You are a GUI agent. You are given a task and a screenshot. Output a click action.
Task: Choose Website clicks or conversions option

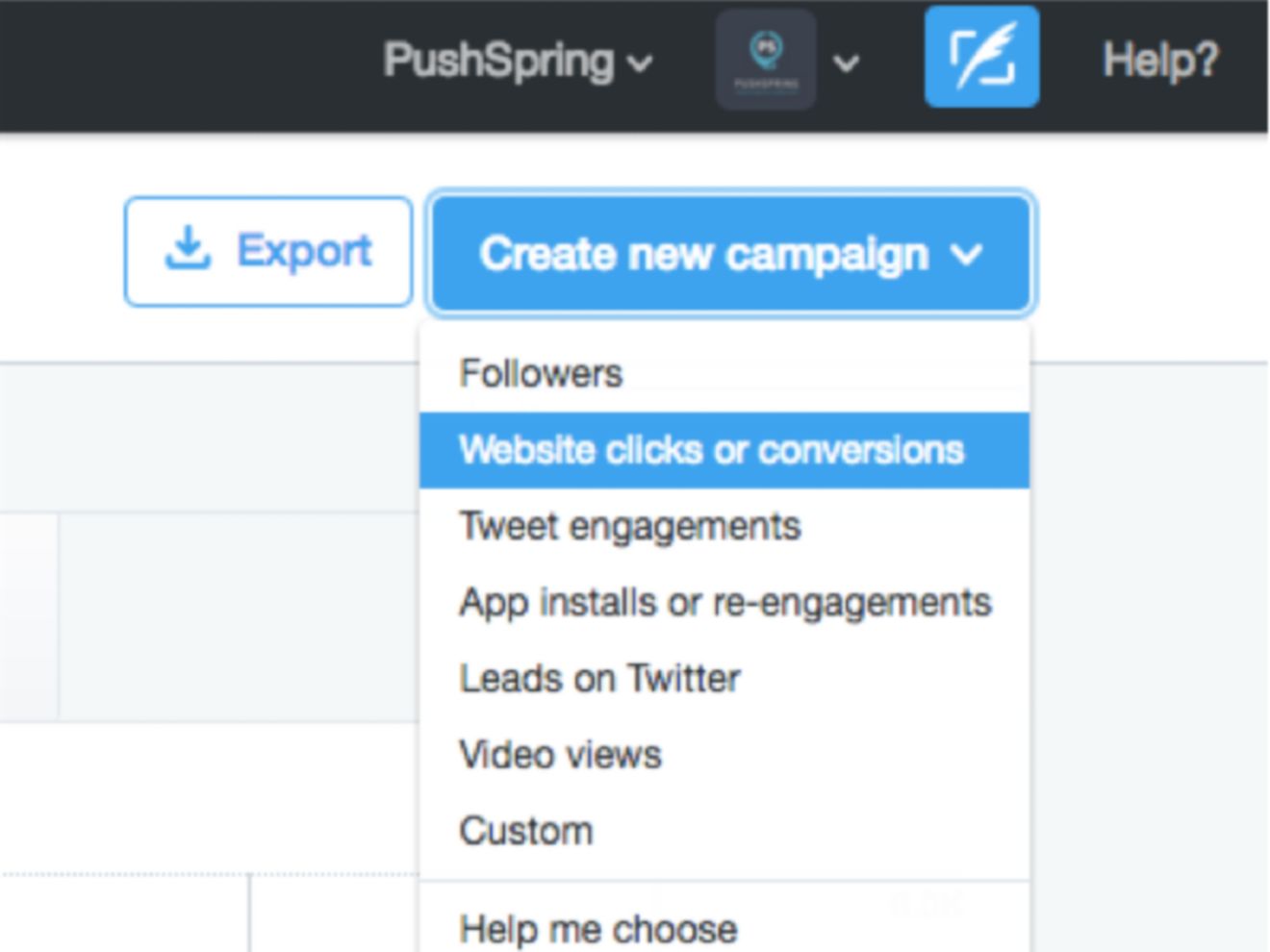coord(711,450)
